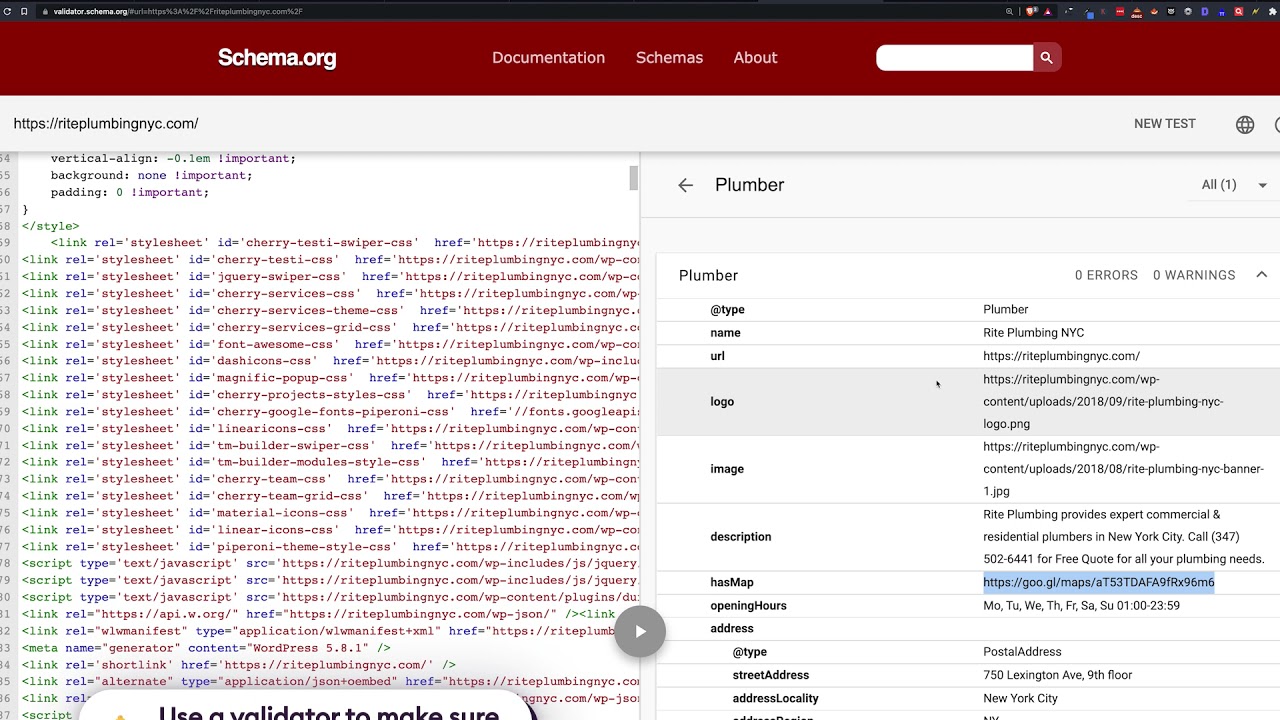Click the url value https://riteplumbingnyc.com/
This screenshot has height=720, width=1280.
tap(1061, 356)
